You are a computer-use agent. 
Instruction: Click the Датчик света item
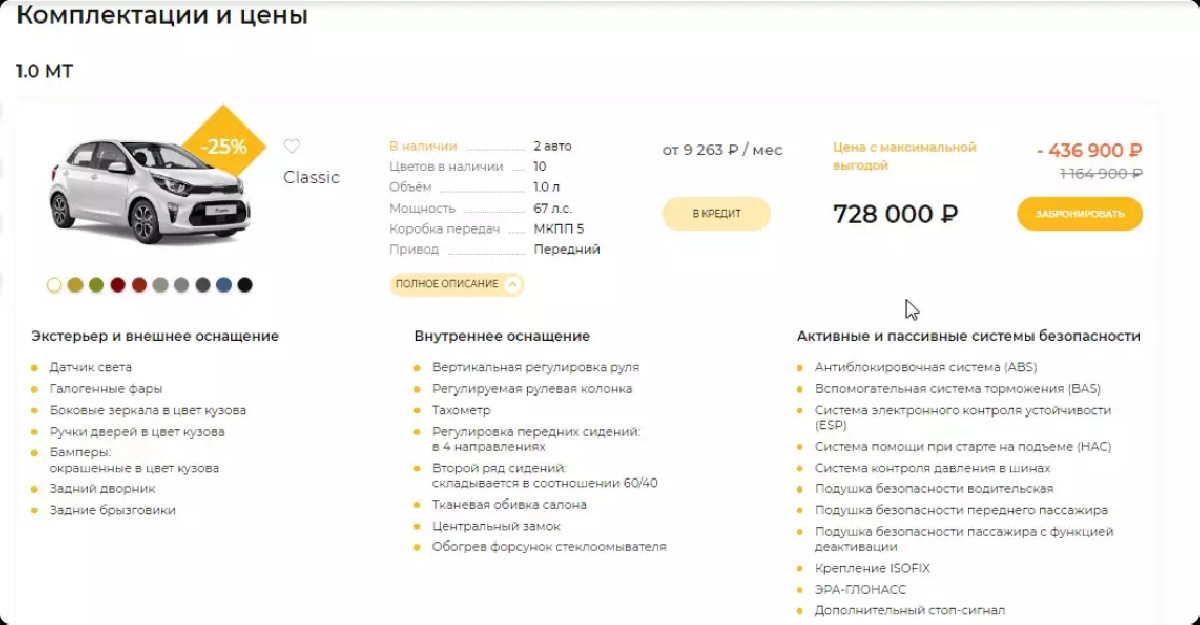pyautogui.click(x=91, y=367)
